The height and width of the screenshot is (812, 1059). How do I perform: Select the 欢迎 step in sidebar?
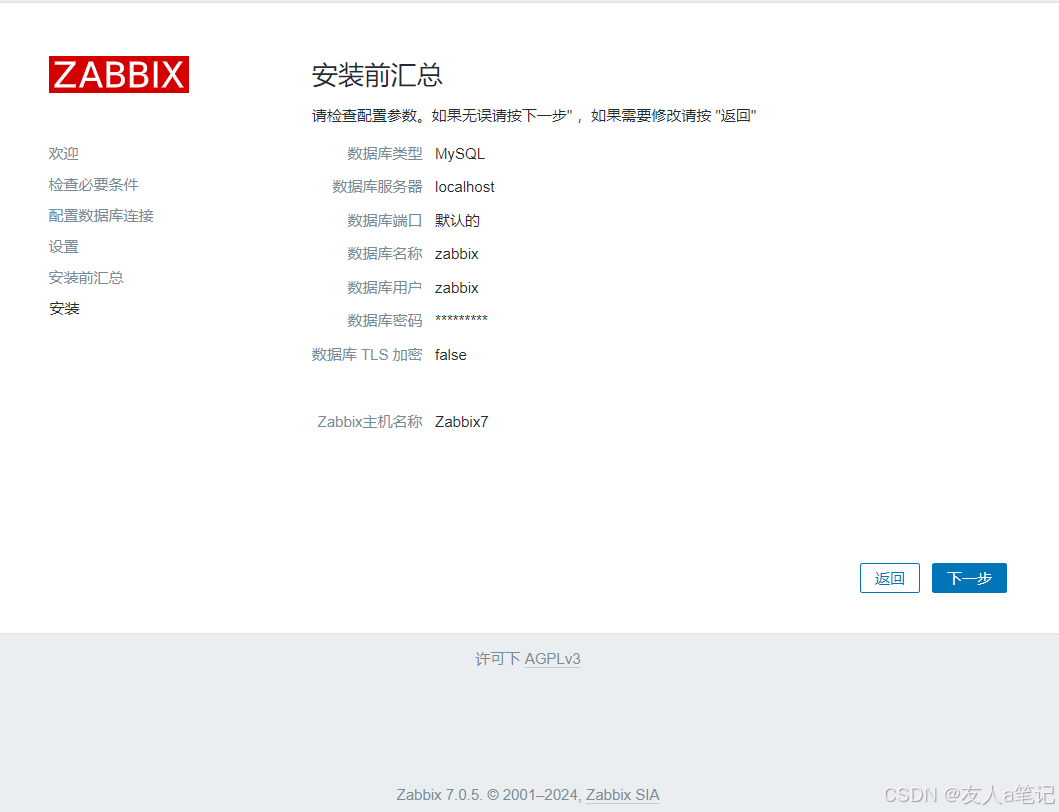[63, 153]
